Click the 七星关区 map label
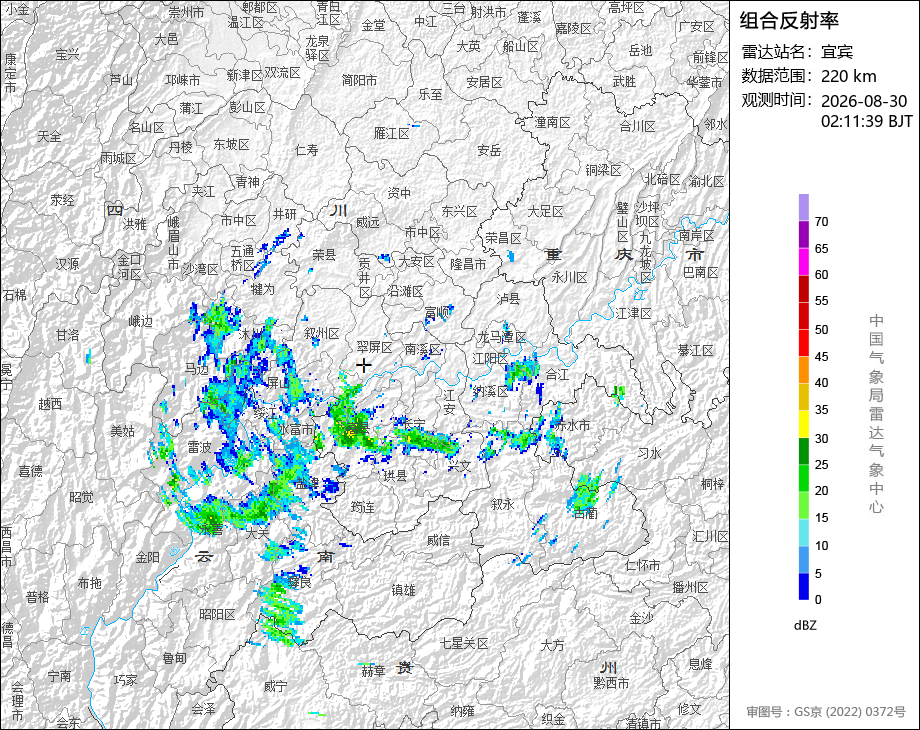Screen dimensions: 920x730 click(464, 643)
